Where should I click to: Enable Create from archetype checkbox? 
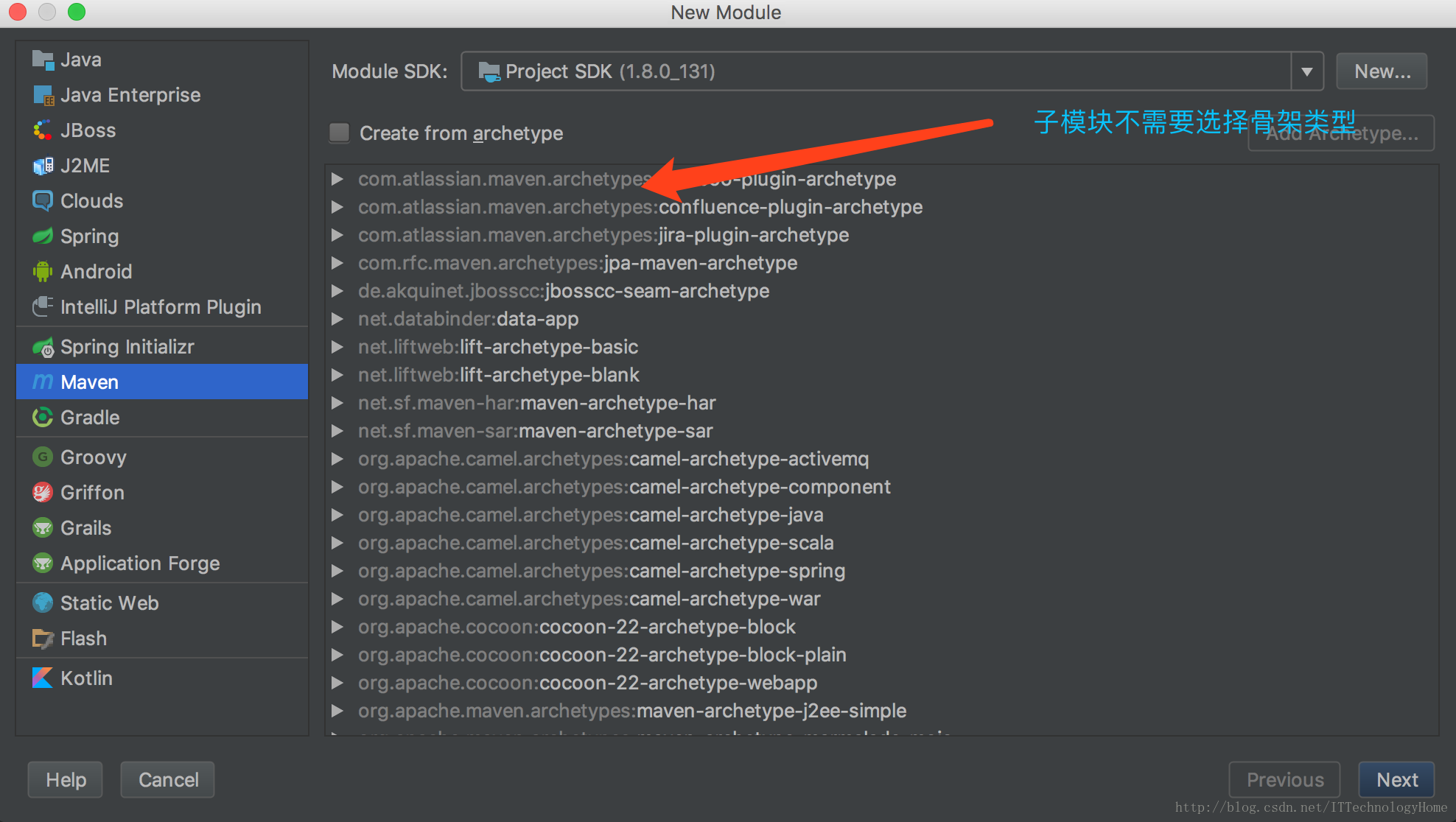click(x=339, y=133)
